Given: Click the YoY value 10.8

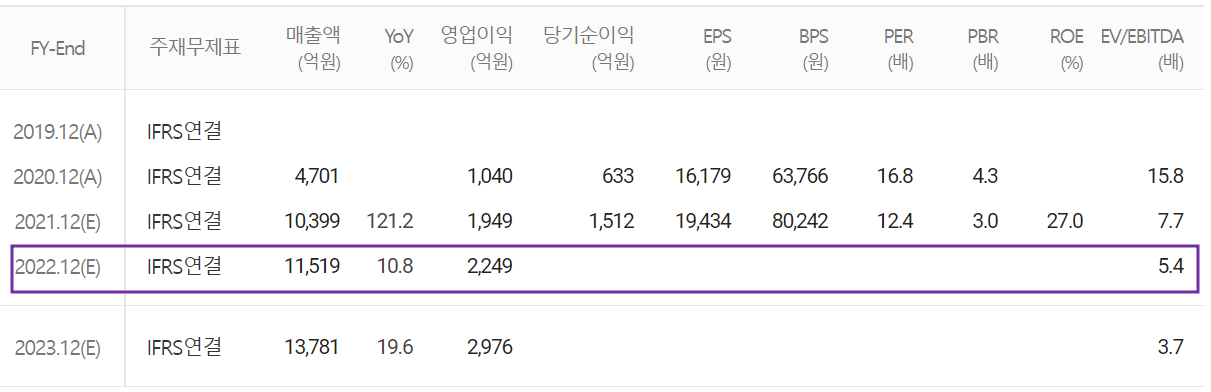Looking at the screenshot, I should coord(395,266).
